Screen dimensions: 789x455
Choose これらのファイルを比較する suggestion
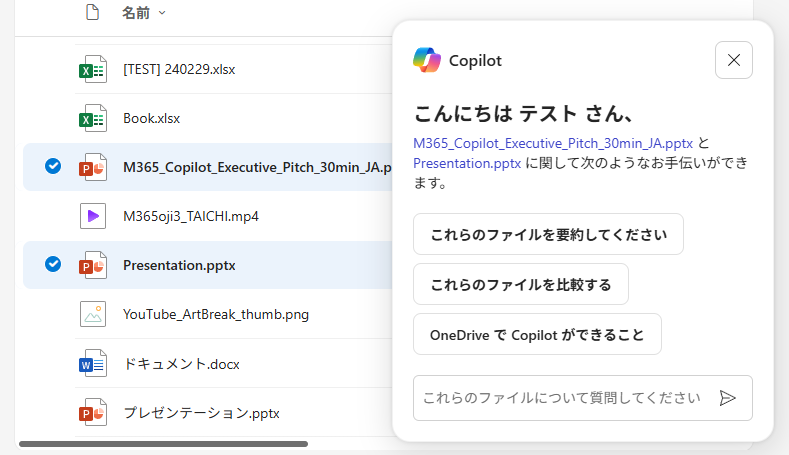[520, 285]
